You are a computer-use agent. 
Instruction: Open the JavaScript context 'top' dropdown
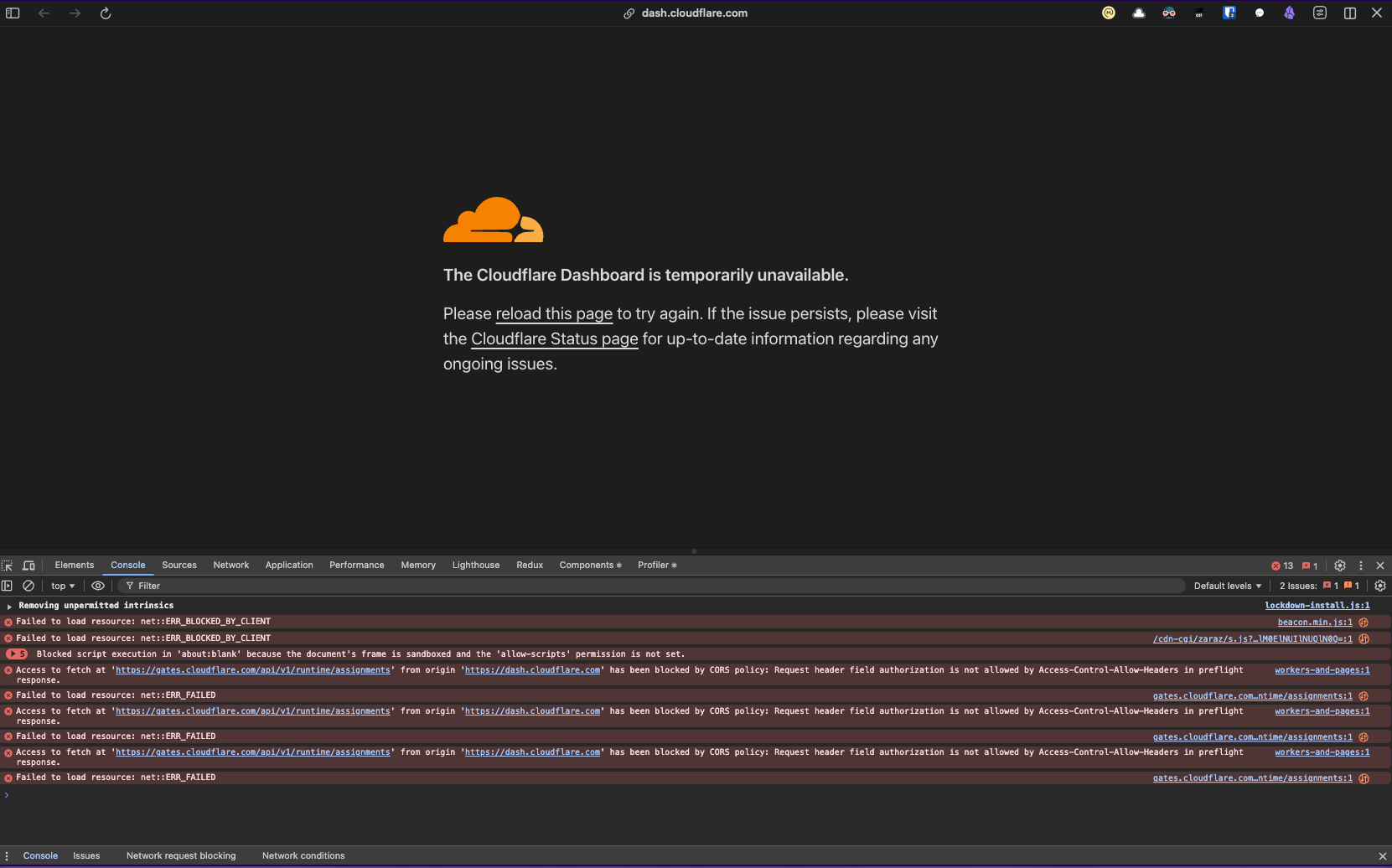click(x=63, y=586)
